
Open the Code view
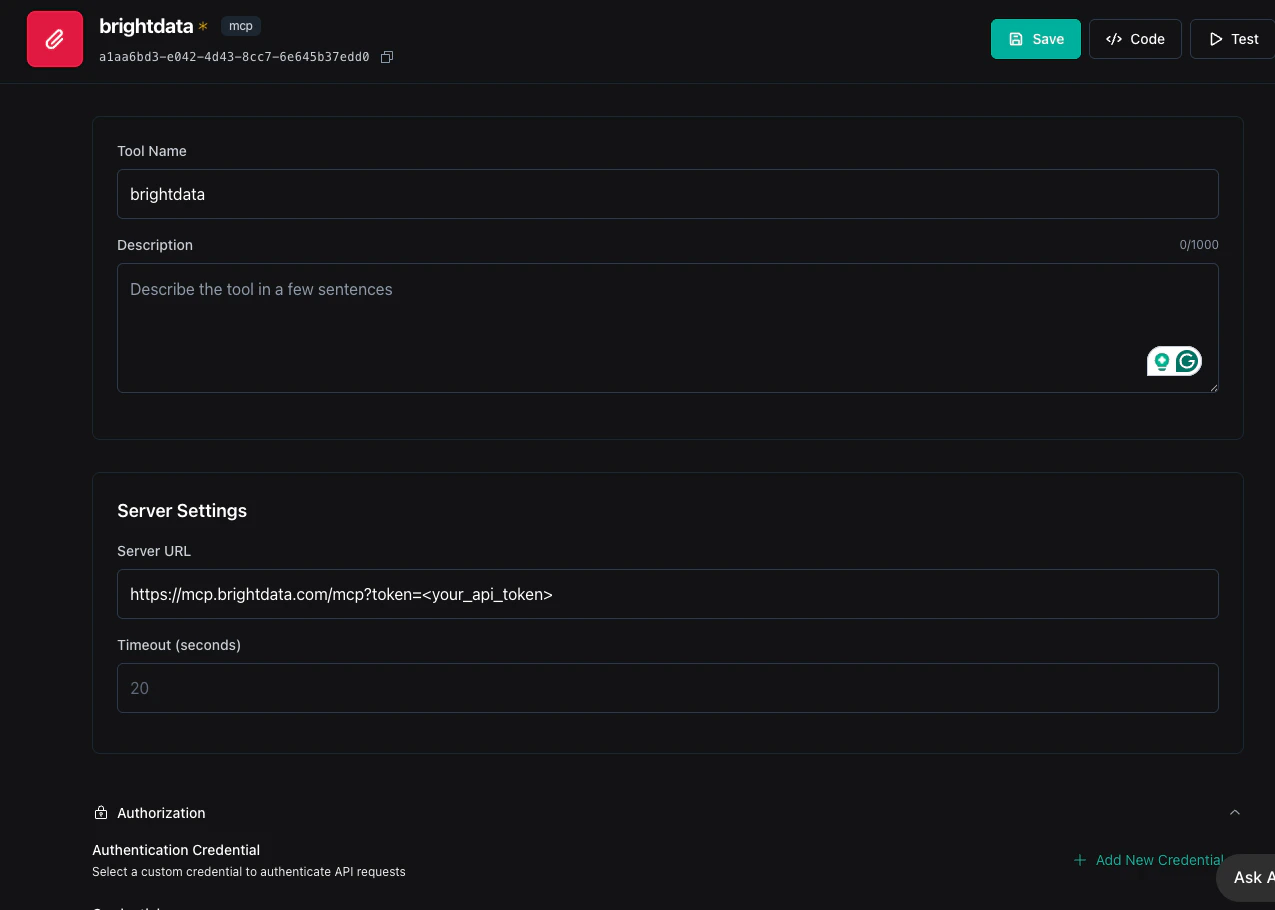(x=1135, y=39)
